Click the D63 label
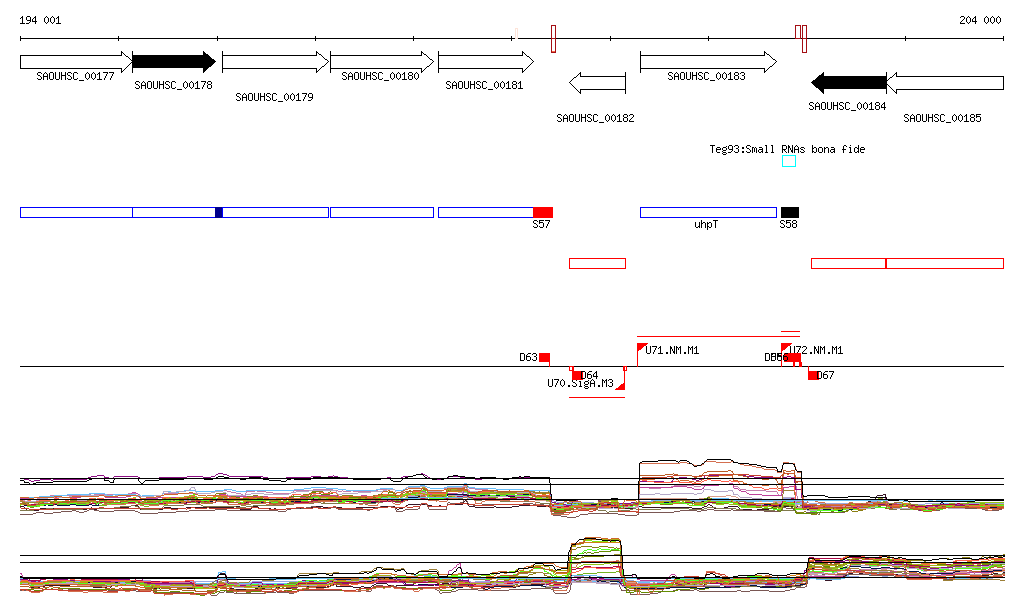 528,358
